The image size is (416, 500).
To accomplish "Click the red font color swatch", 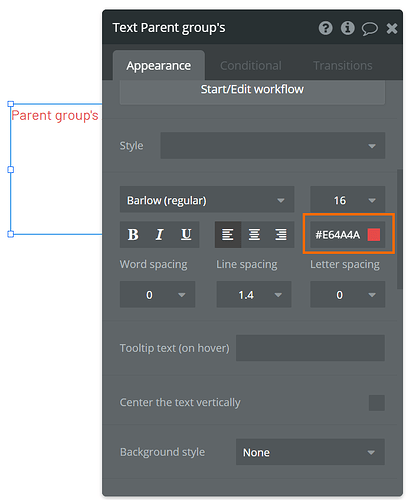I will pyautogui.click(x=374, y=235).
